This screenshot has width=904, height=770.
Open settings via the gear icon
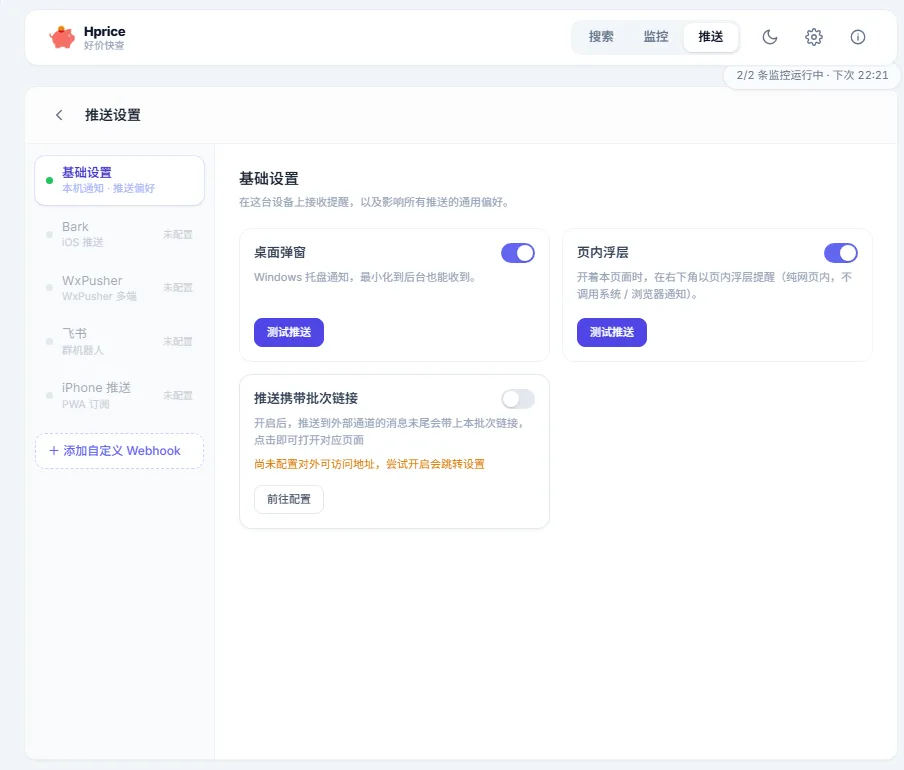point(813,37)
